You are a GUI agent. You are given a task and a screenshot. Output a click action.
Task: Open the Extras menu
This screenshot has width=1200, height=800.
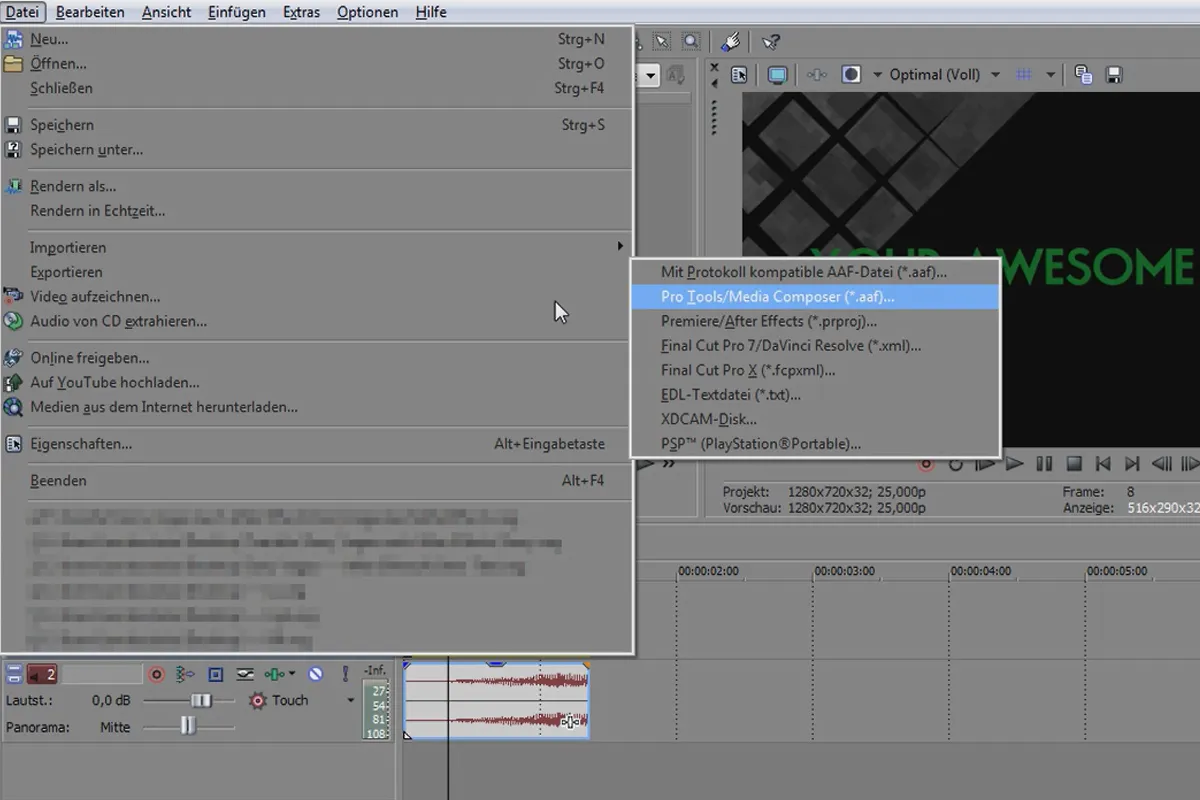[301, 12]
